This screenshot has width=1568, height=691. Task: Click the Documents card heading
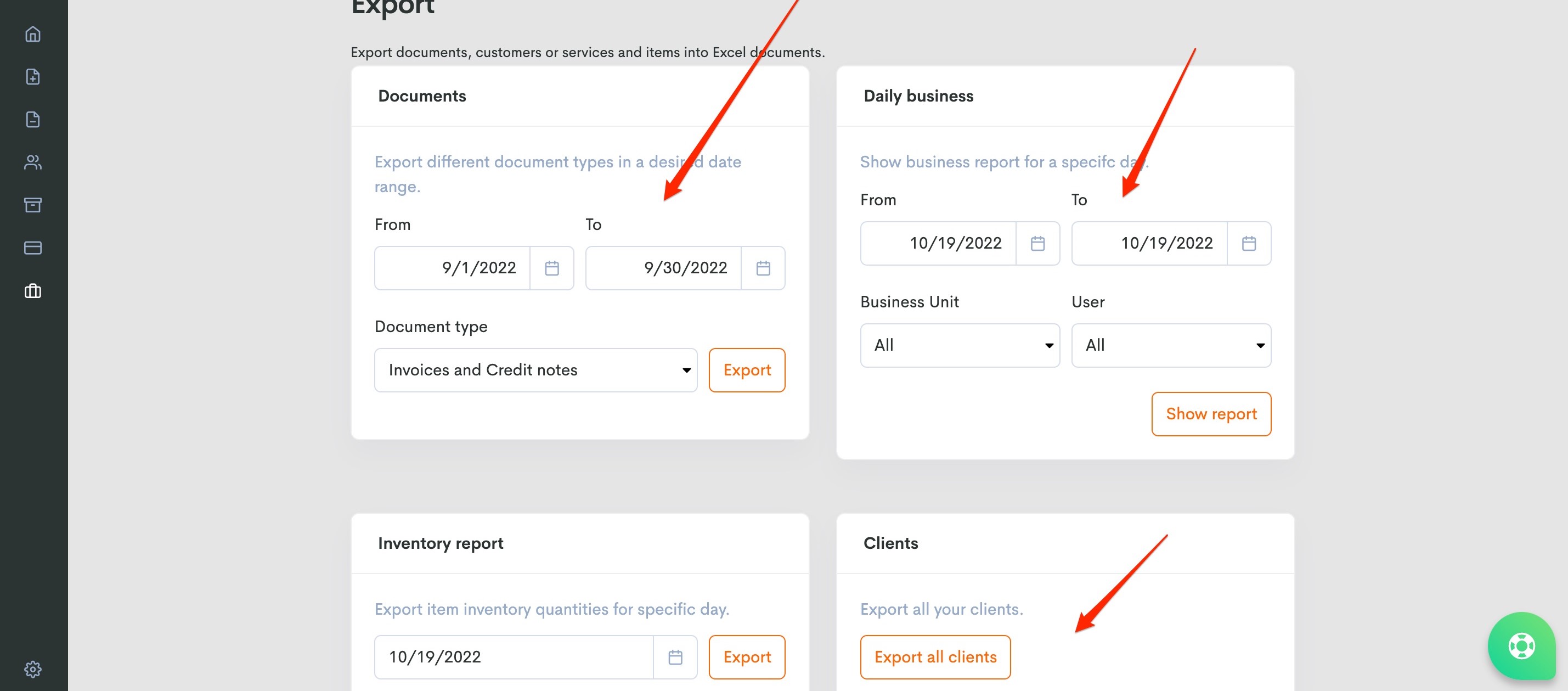point(422,96)
